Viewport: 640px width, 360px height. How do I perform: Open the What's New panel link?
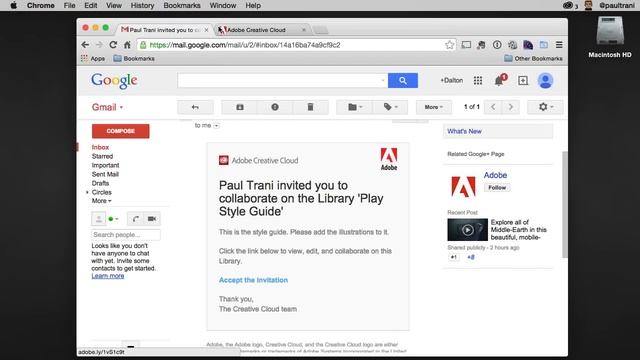tap(464, 131)
